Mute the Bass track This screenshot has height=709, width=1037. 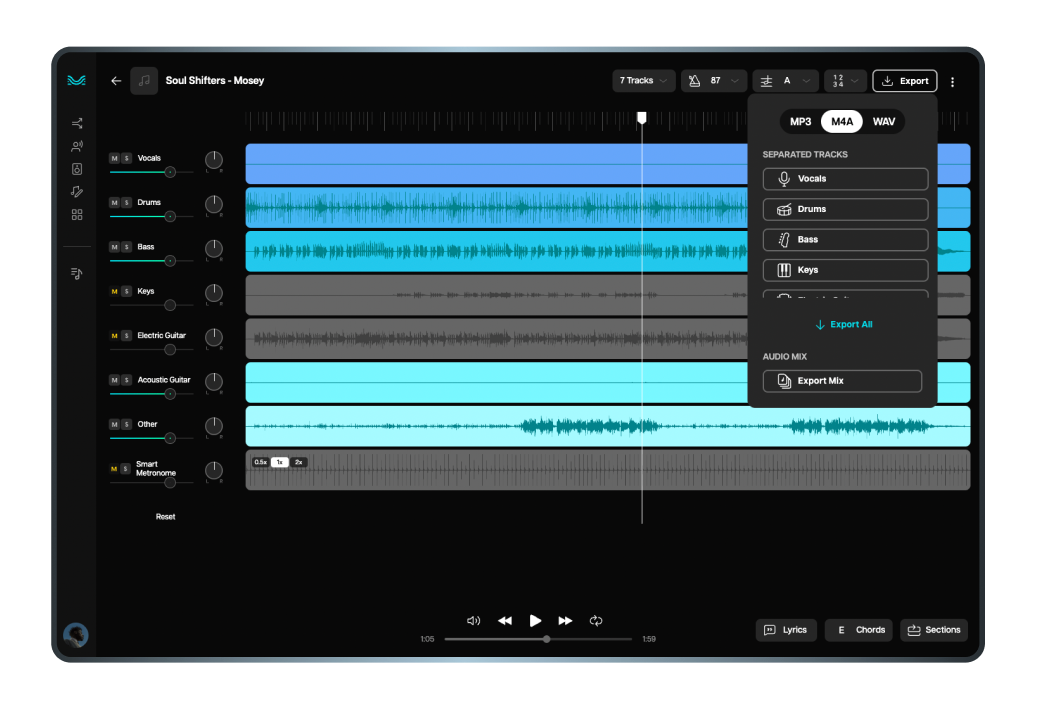pos(114,247)
